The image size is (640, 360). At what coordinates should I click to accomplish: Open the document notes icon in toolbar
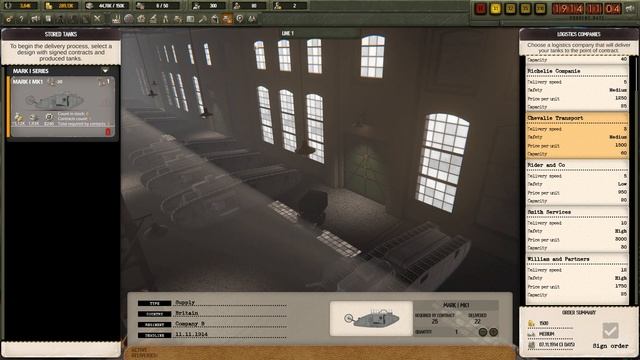tap(48, 19)
